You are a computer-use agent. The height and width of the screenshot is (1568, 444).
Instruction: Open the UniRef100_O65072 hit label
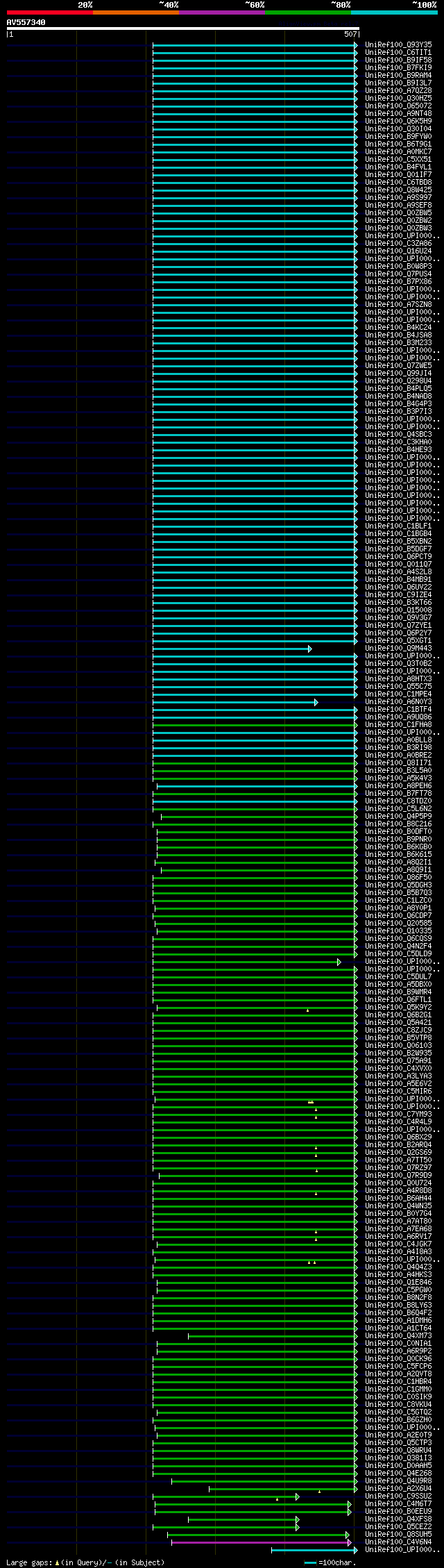398,106
